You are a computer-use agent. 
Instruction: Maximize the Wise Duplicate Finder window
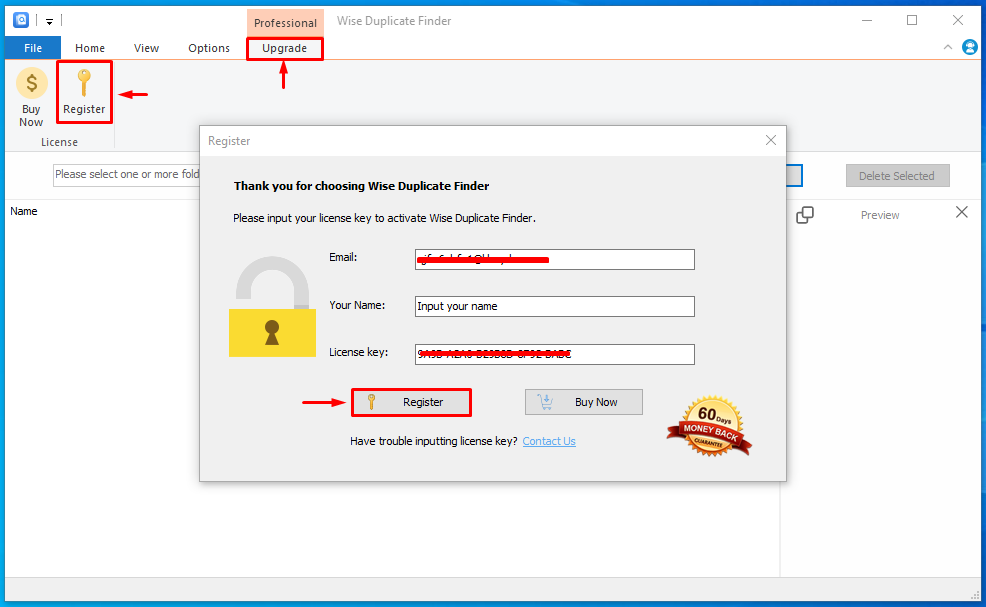pos(912,21)
